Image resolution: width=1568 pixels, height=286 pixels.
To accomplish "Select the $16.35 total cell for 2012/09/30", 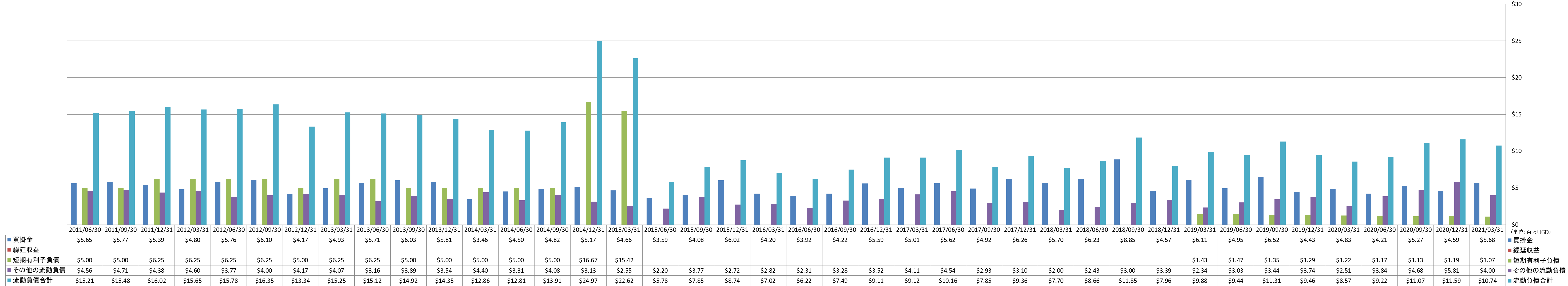I will click(265, 280).
